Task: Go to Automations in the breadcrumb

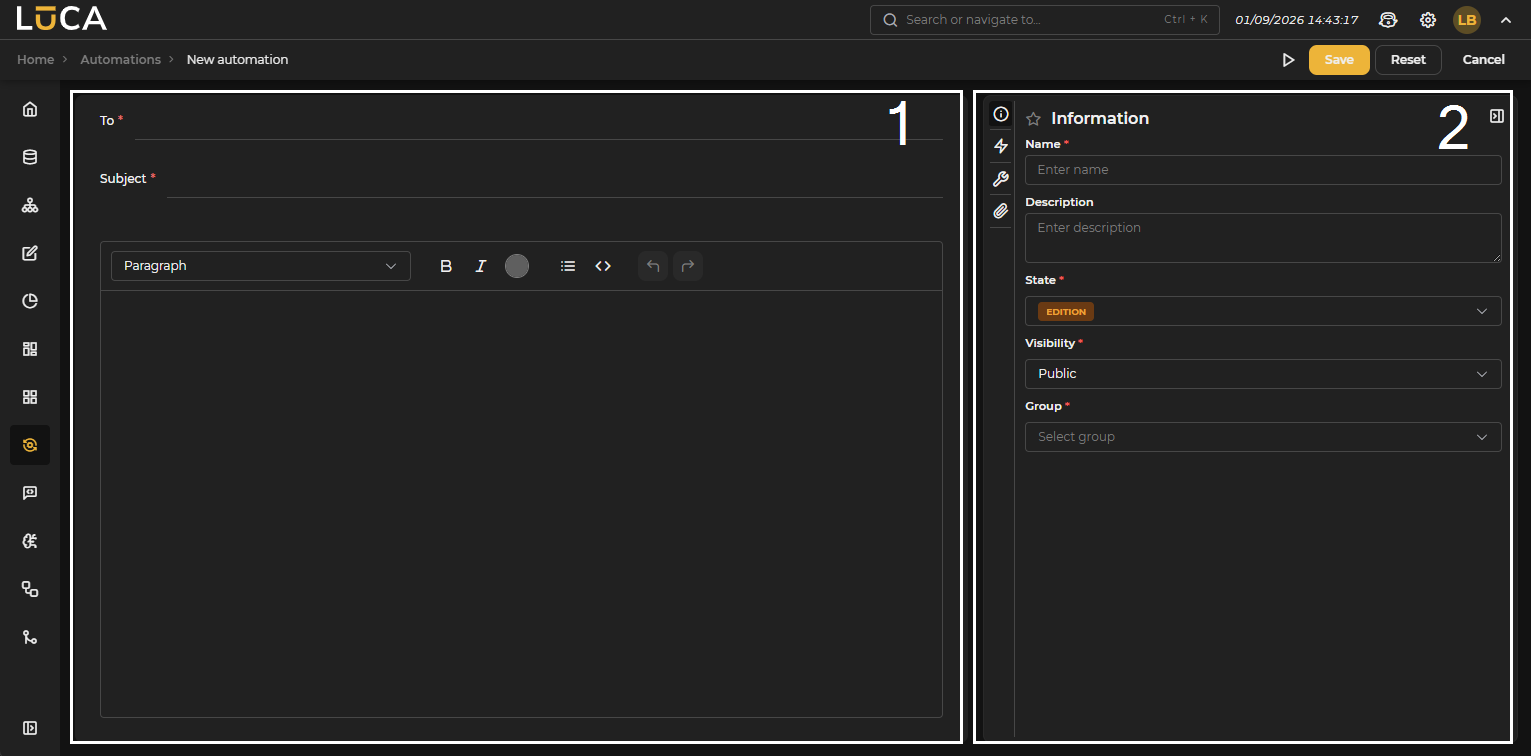Action: tap(121, 60)
